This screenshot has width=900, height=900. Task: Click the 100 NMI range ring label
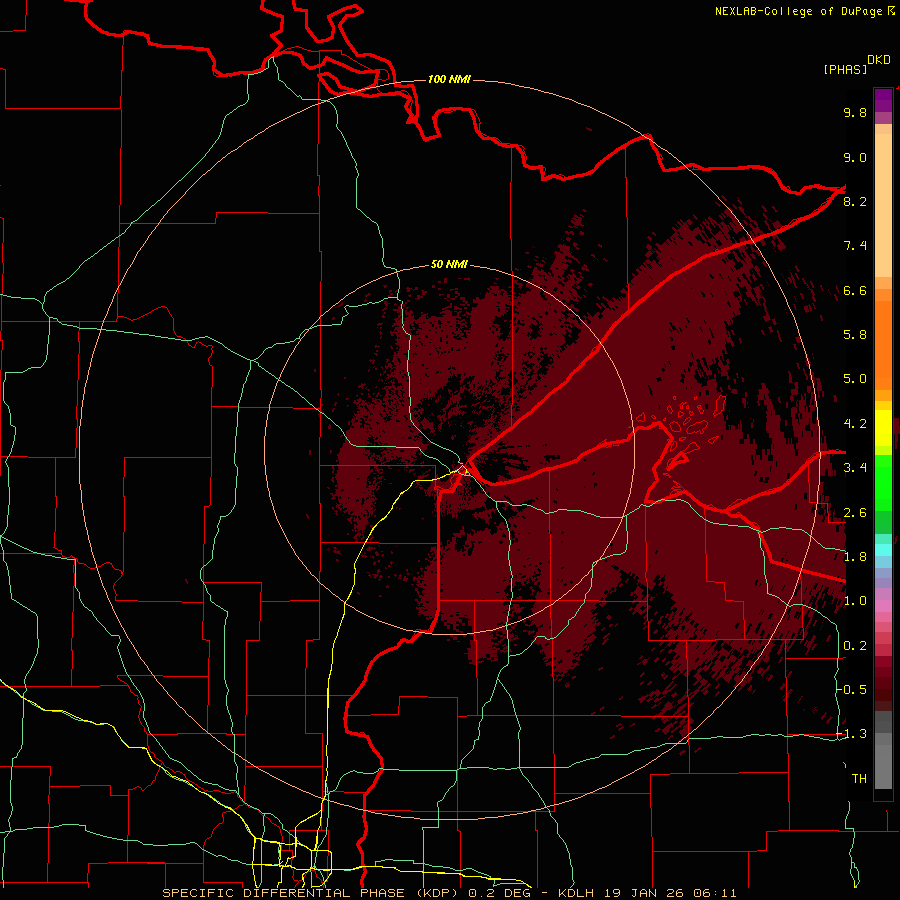tap(449, 79)
